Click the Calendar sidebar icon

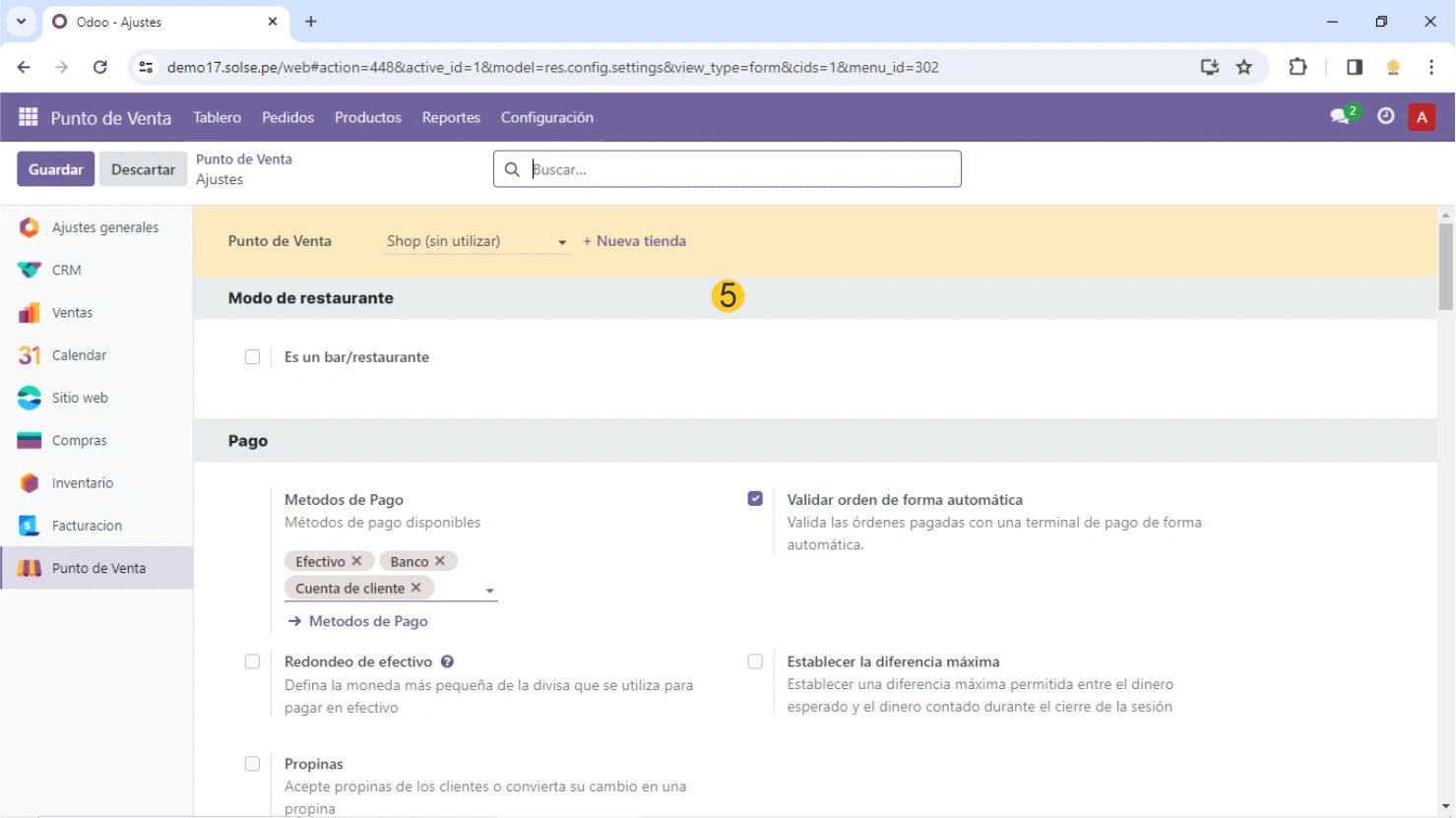(x=30, y=355)
